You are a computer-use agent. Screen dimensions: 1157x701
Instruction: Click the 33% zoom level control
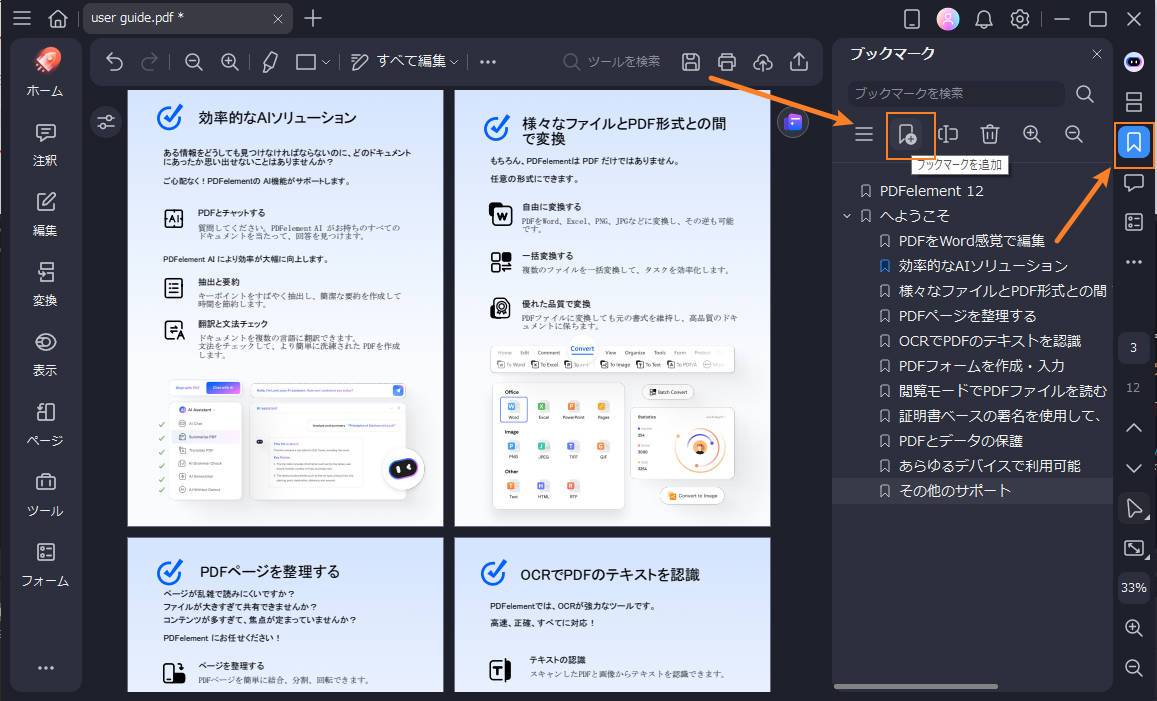pos(1133,588)
